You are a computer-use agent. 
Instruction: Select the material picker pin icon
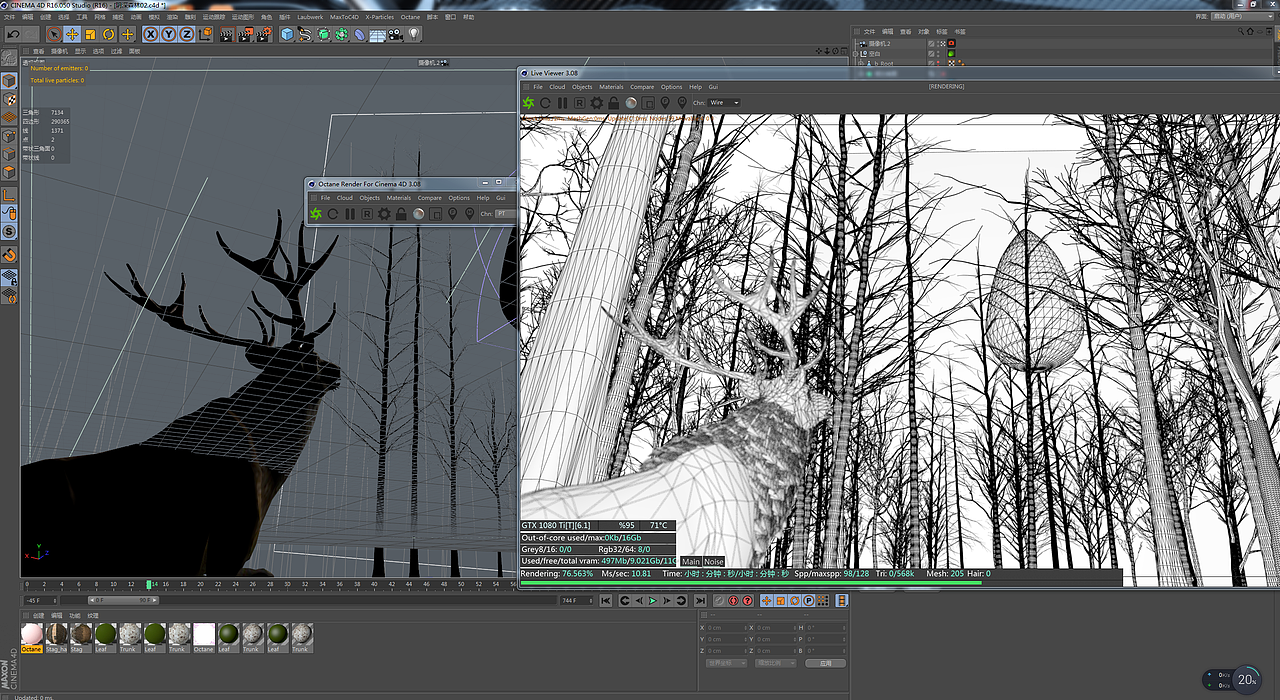pos(684,103)
